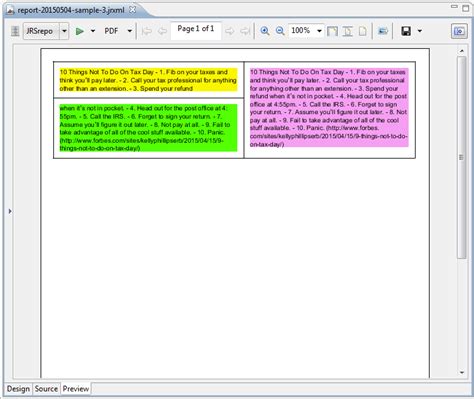Switch to the Source tab

click(46, 389)
